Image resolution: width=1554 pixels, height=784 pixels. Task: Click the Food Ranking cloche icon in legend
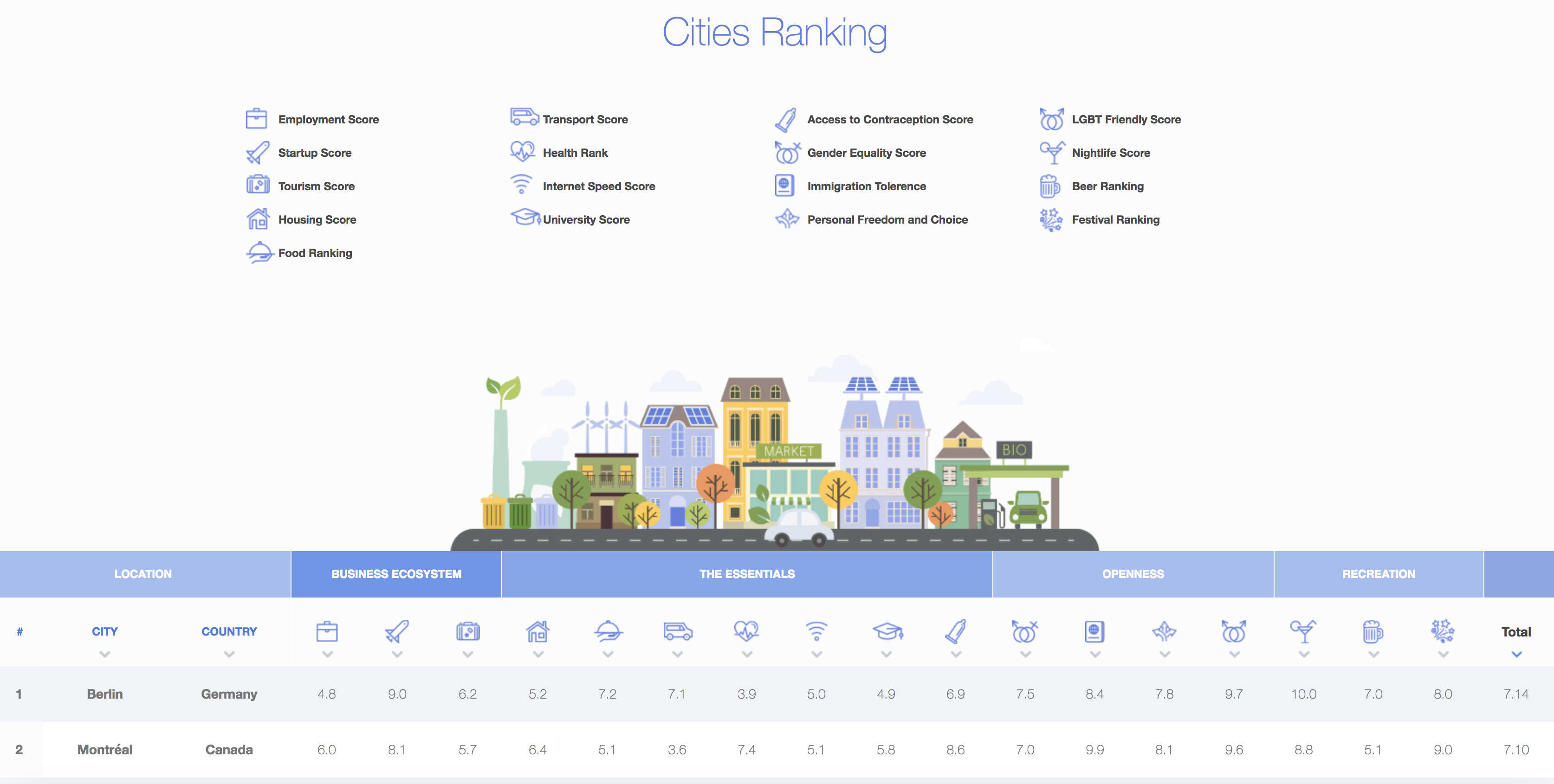tap(259, 252)
